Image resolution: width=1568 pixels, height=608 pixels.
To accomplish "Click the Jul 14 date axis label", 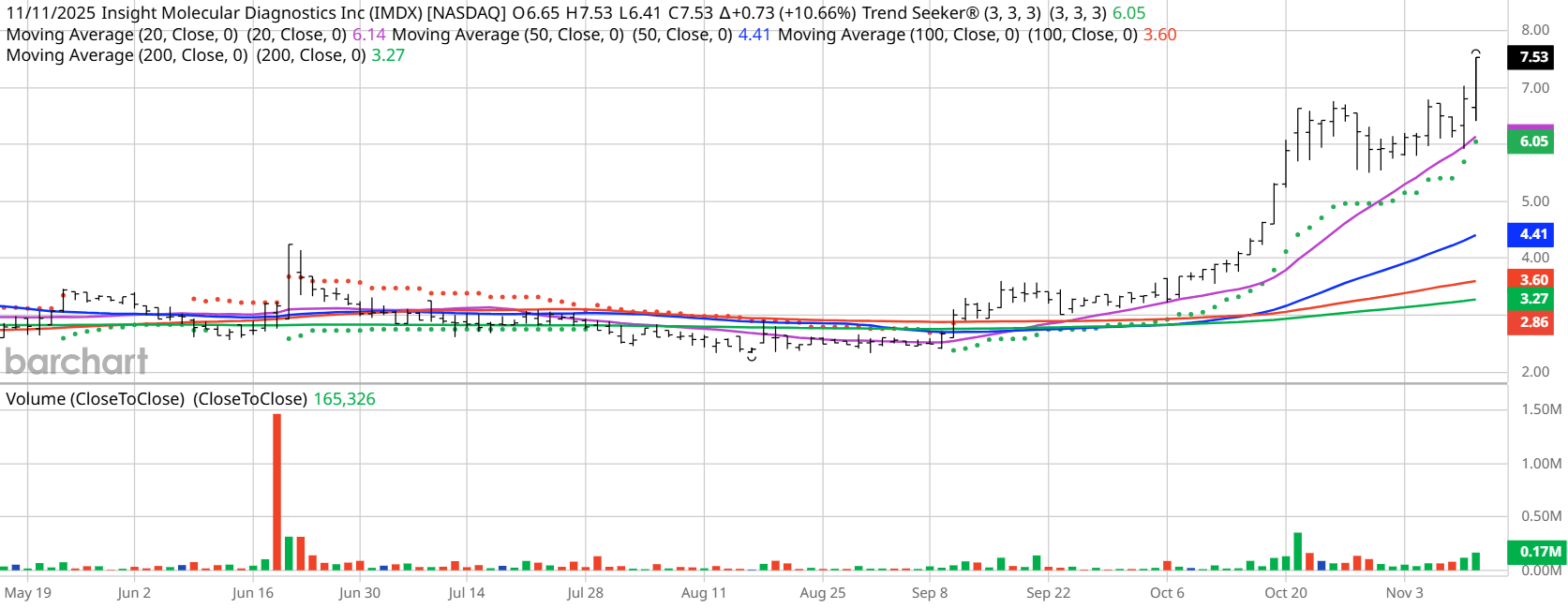I will pyautogui.click(x=467, y=593).
